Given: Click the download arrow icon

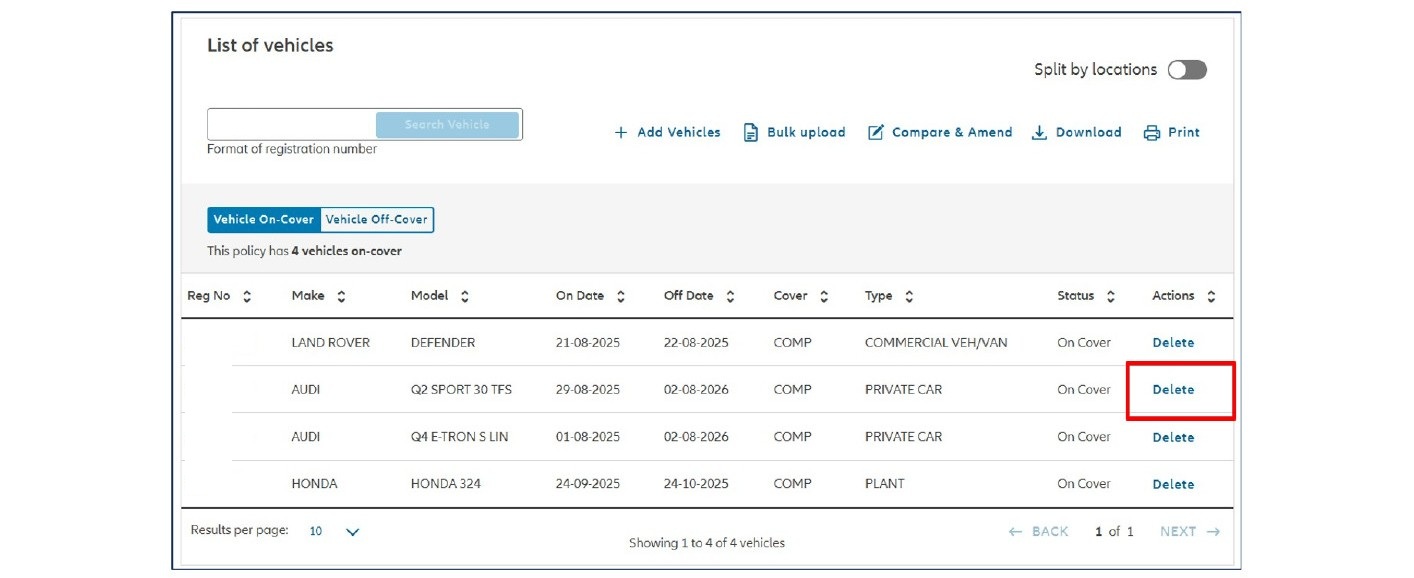Looking at the screenshot, I should pyautogui.click(x=1040, y=132).
